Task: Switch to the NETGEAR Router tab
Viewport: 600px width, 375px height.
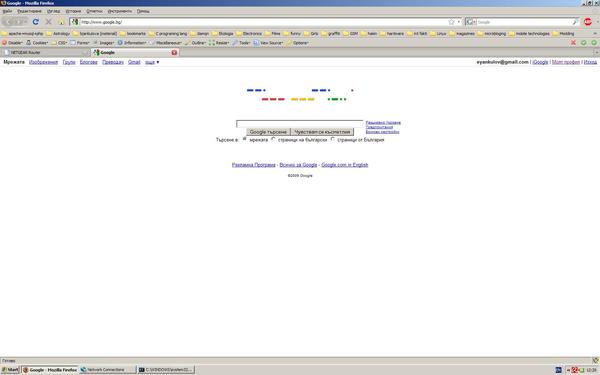Action: [x=45, y=52]
